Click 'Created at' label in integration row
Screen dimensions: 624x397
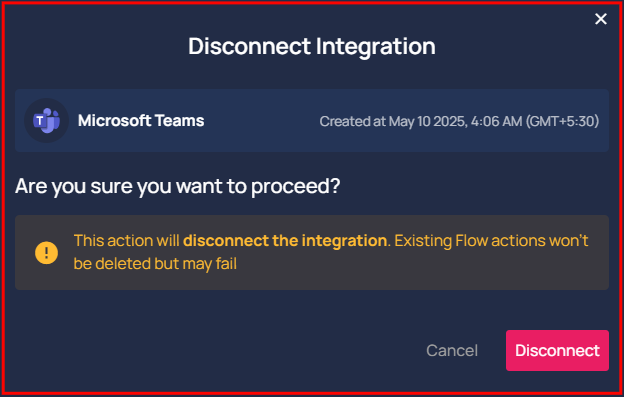pos(353,121)
